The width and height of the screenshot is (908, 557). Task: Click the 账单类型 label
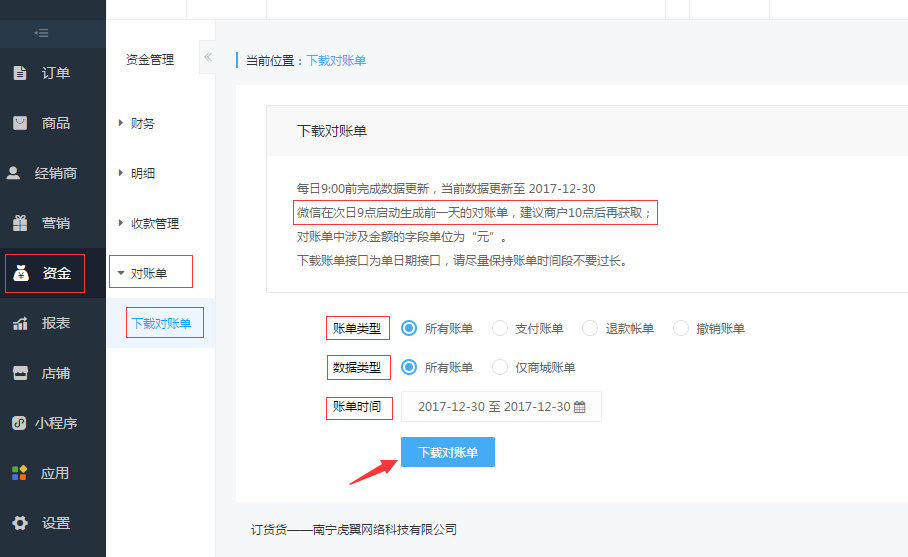tap(357, 328)
